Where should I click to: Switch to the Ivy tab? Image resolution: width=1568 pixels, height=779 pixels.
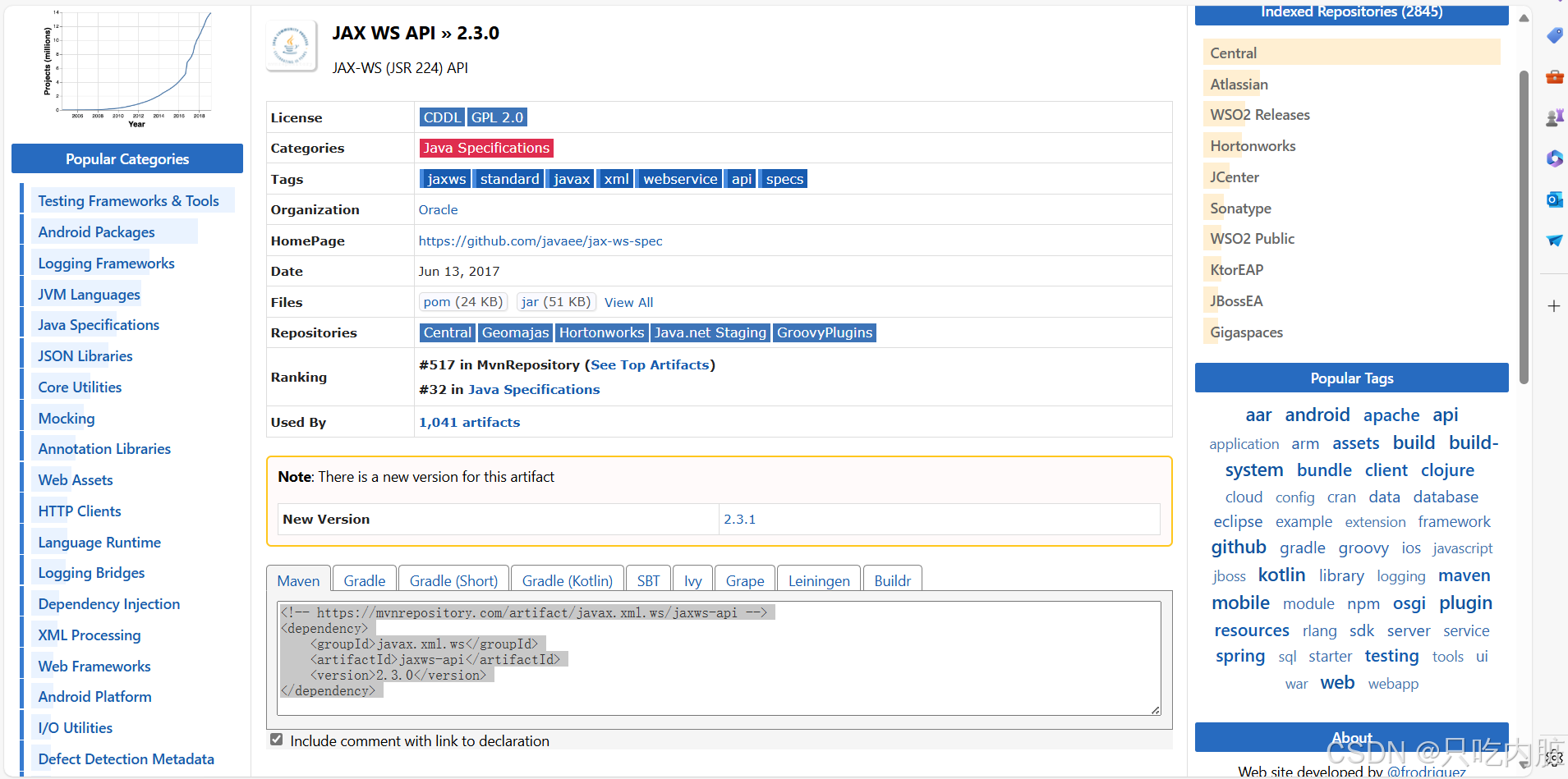click(x=693, y=580)
